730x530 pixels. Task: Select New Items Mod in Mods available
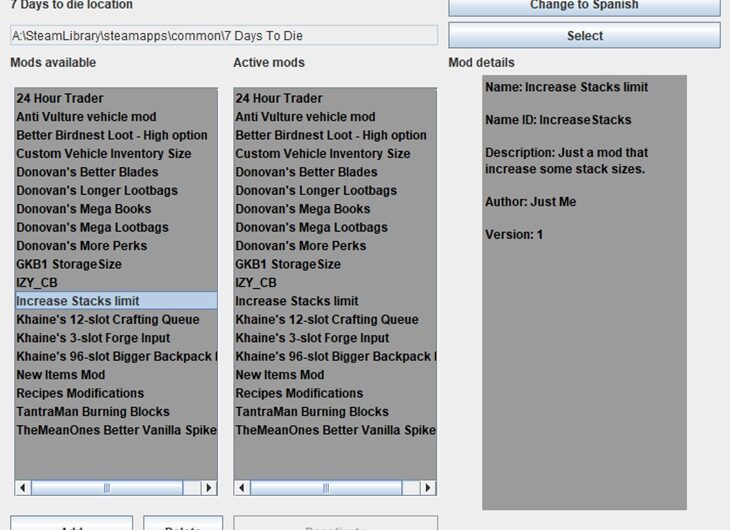pos(116,374)
